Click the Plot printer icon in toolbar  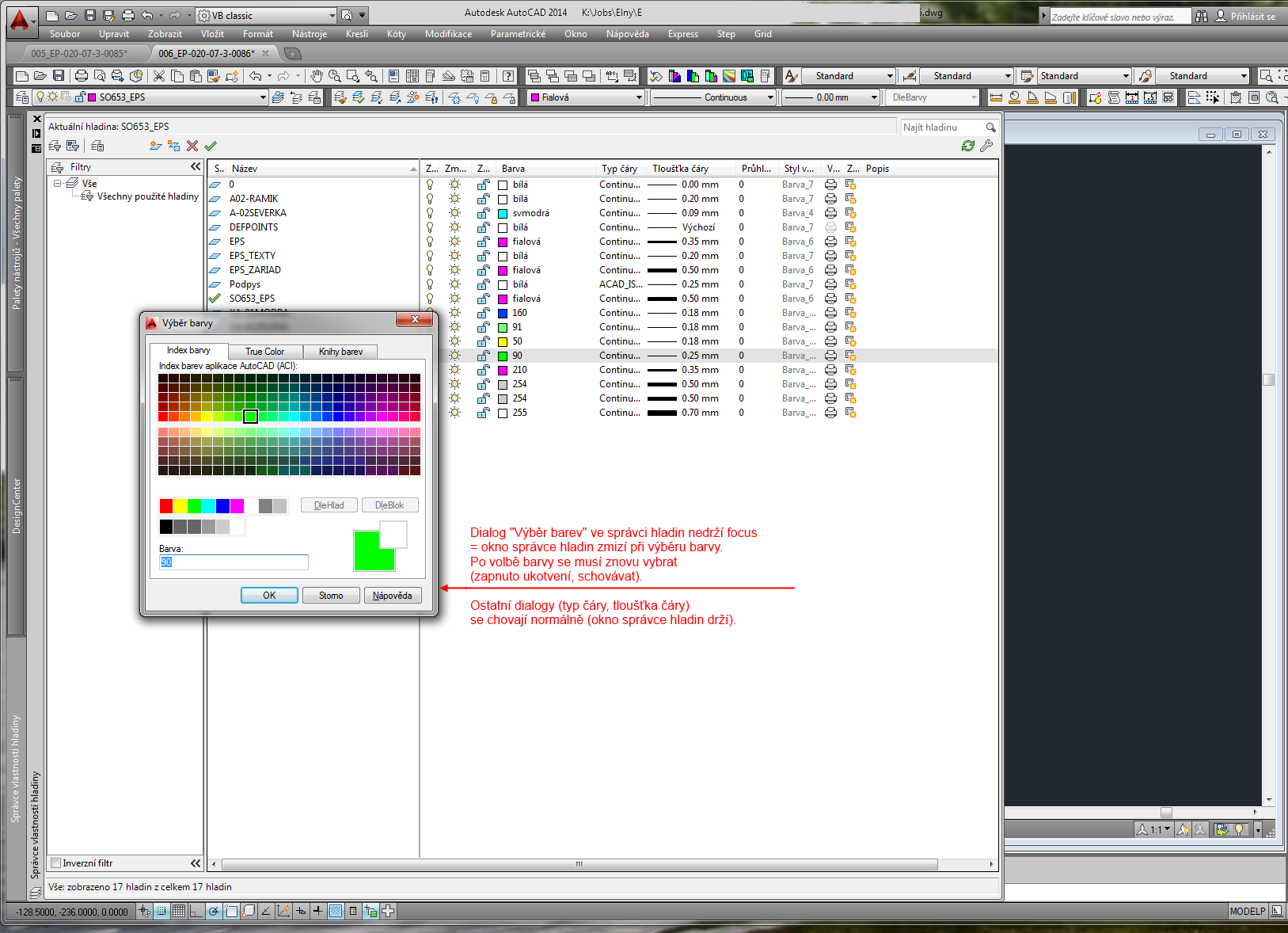coord(82,76)
